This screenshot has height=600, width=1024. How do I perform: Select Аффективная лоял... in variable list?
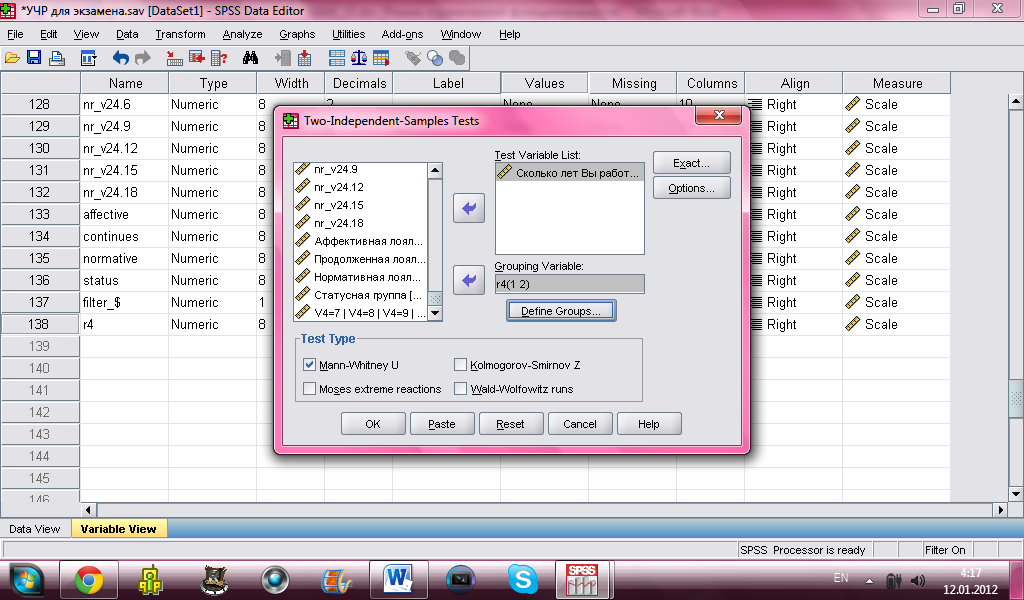pos(360,241)
